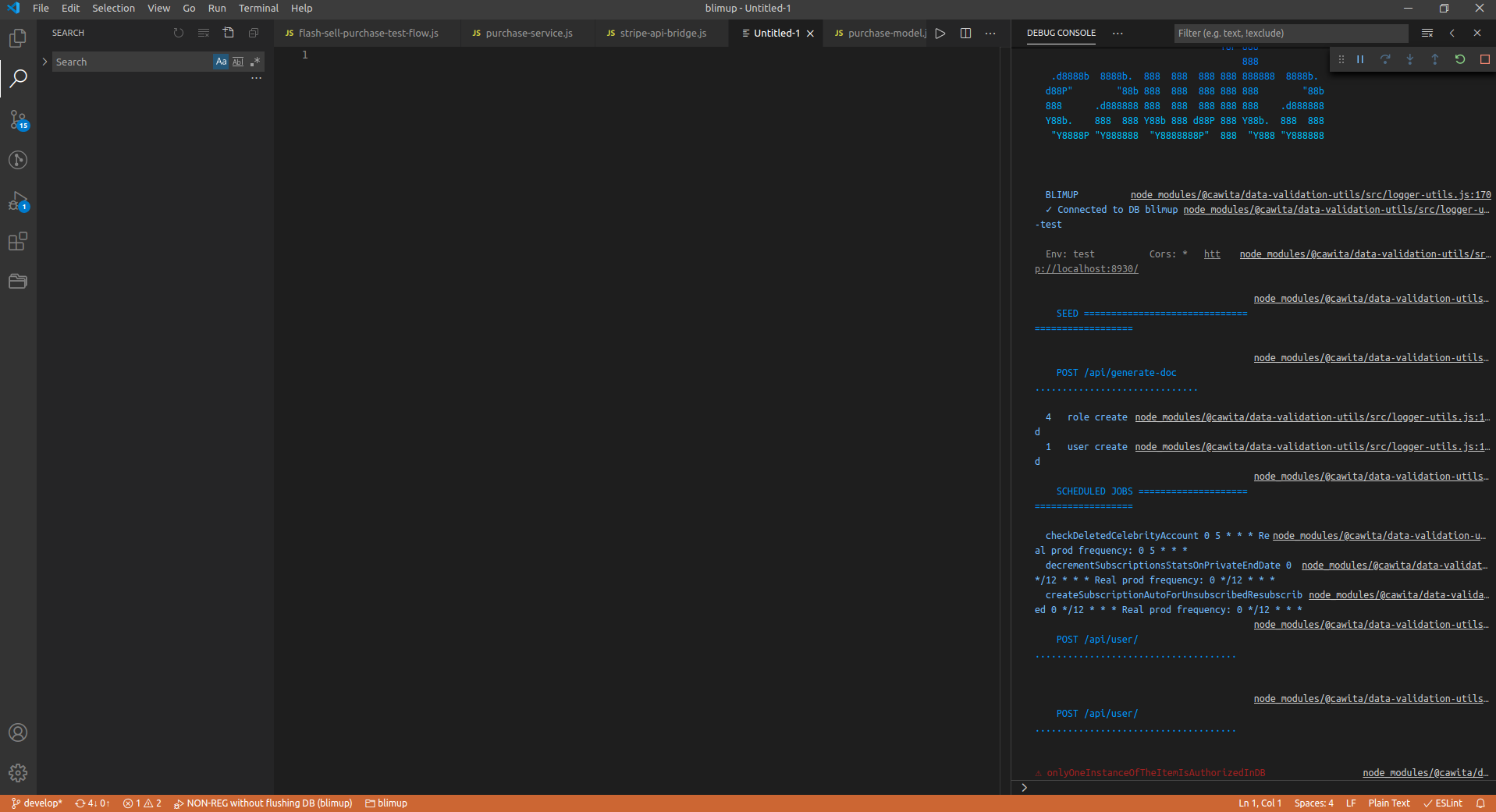Click the Step Into debug icon
Screen dimensions: 1496x812
(x=1409, y=59)
